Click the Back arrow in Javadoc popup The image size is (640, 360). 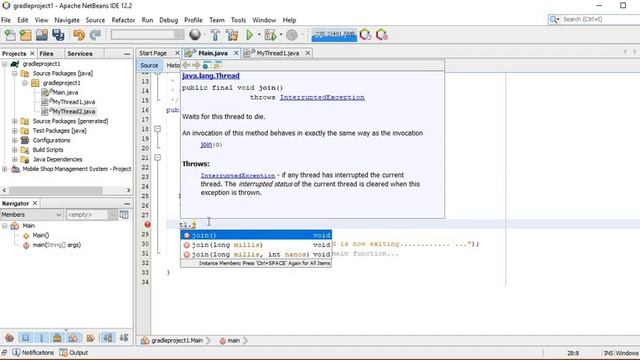click(x=187, y=65)
